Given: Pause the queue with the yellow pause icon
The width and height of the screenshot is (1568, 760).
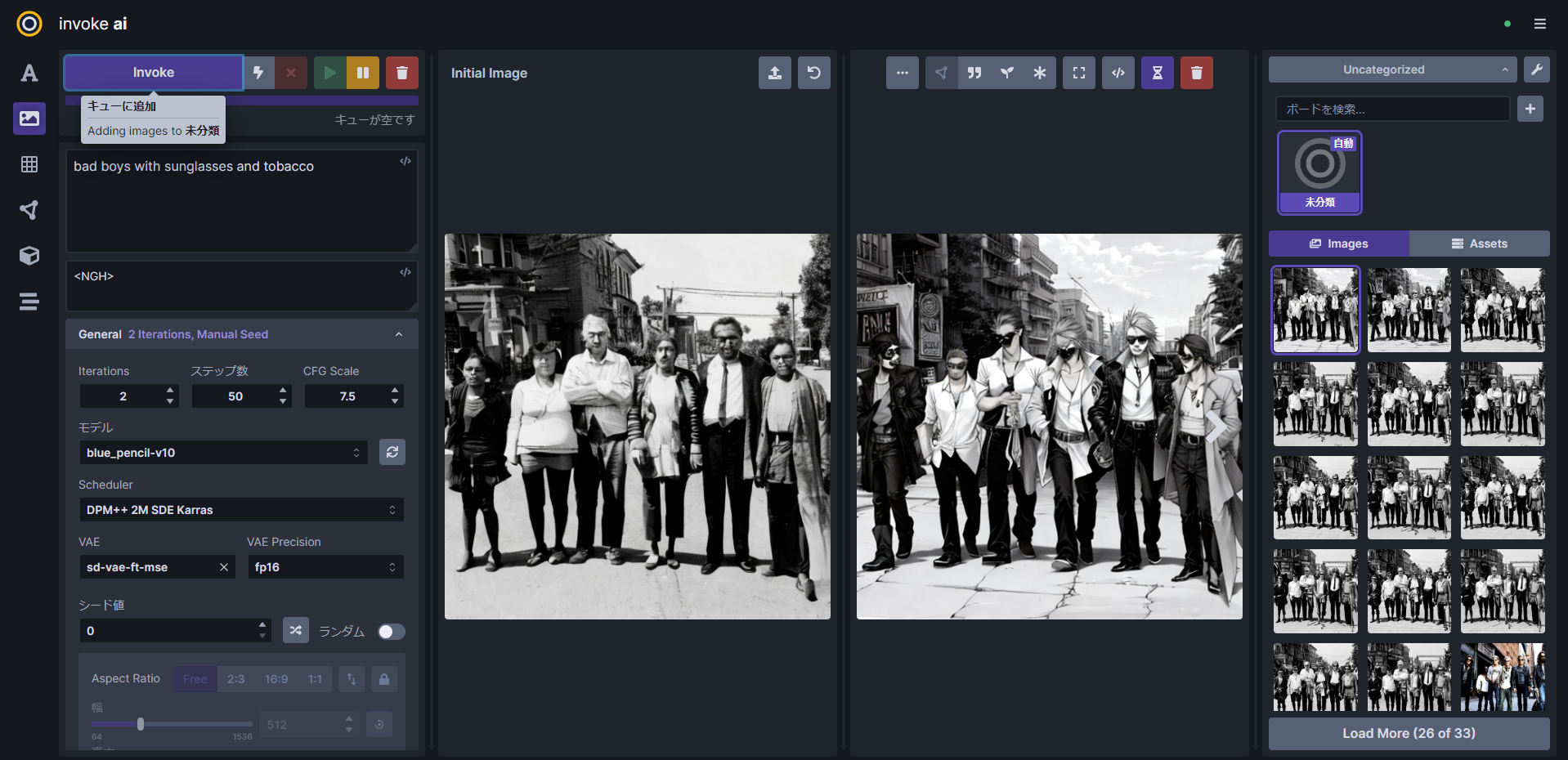Looking at the screenshot, I should pyautogui.click(x=363, y=73).
